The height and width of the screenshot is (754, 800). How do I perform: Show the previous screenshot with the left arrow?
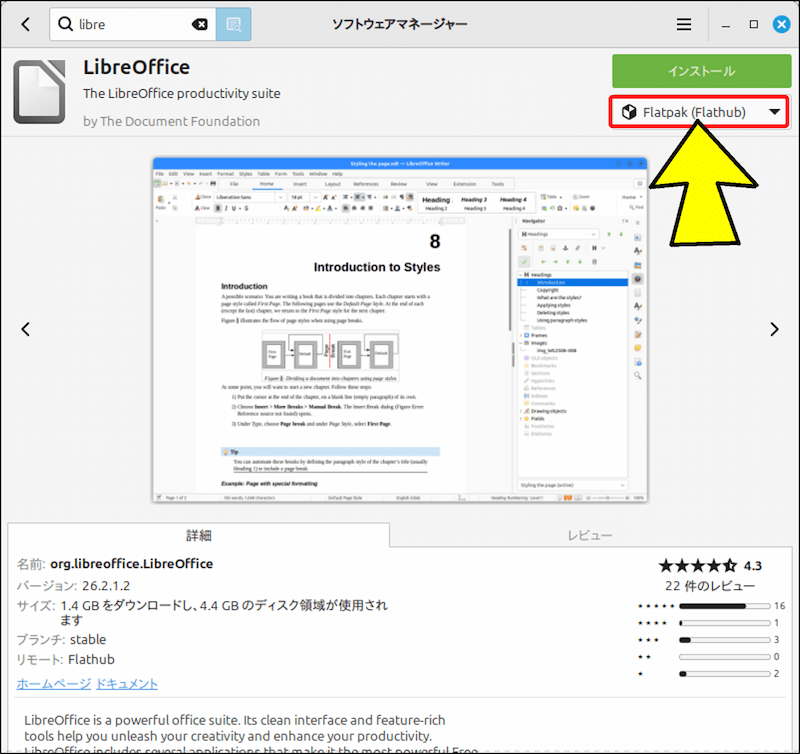click(x=26, y=328)
